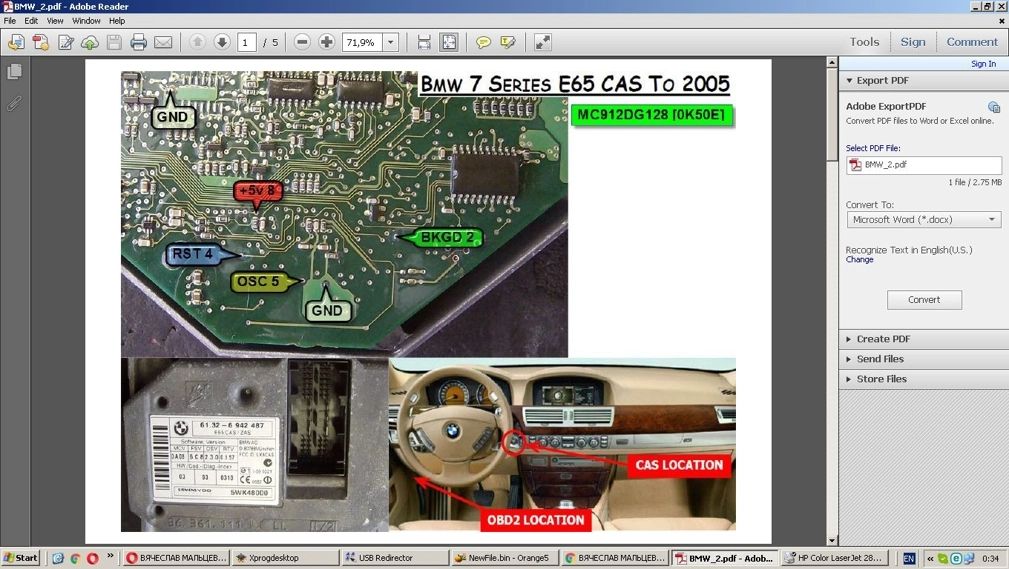Click the selected PDF file field BMW_2.pdf
The image size is (1009, 569).
[923, 165]
